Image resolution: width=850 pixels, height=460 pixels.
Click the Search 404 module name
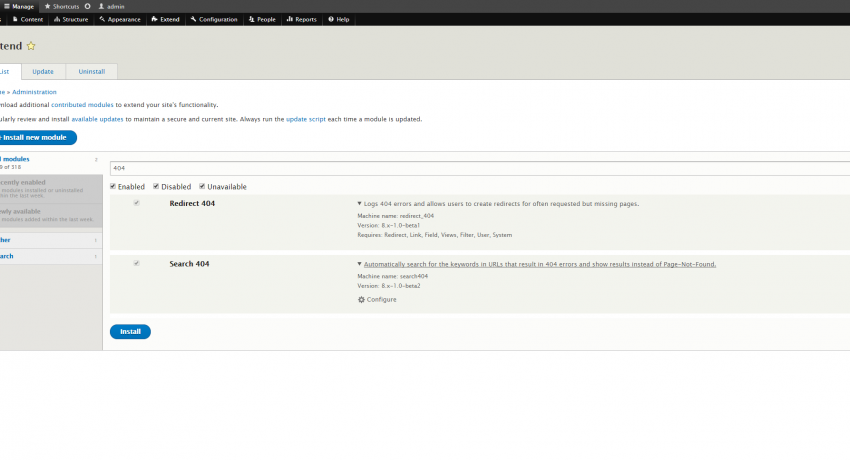189,264
